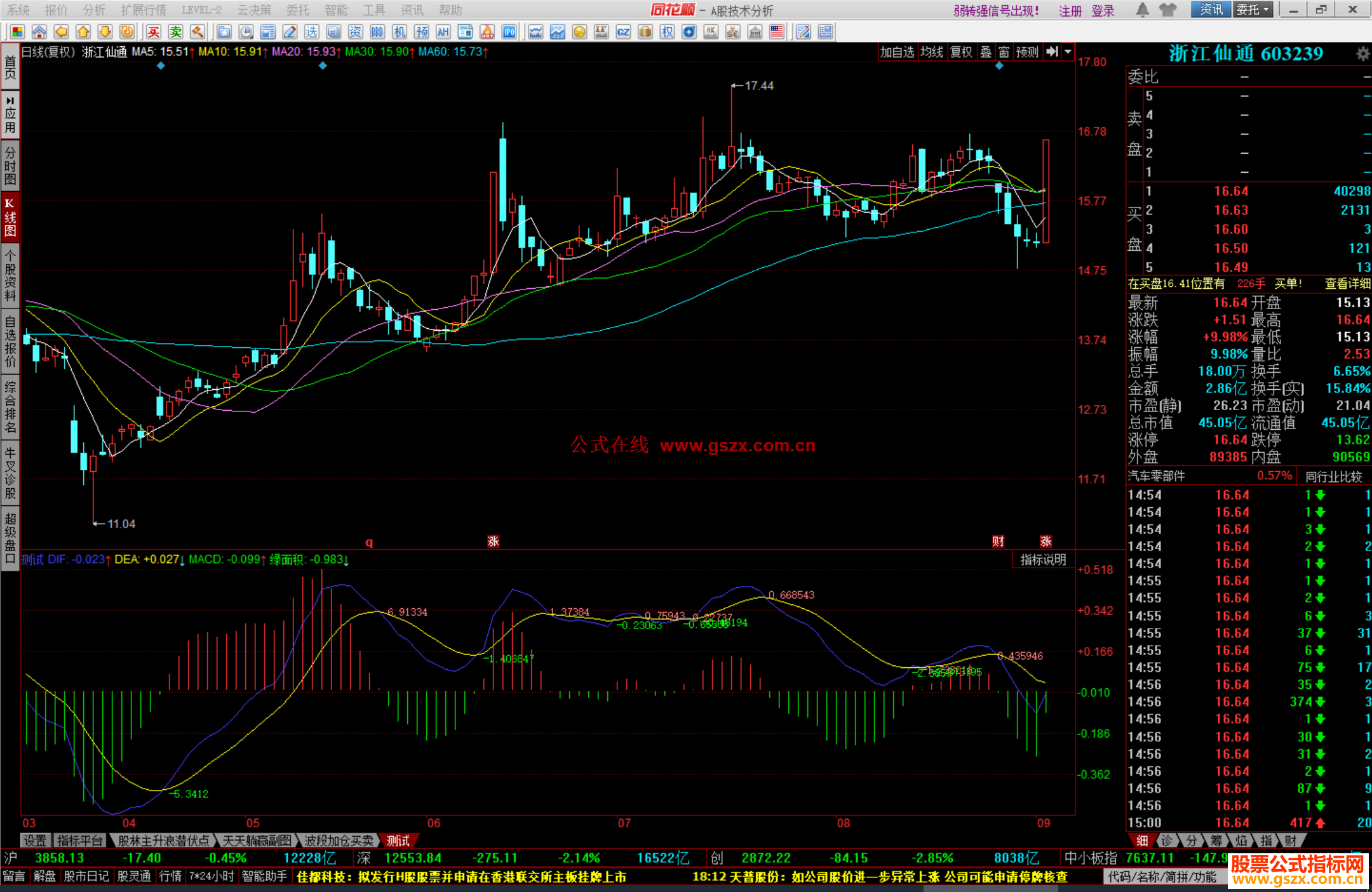Viewport: 1372px width, 892px height.
Task: Click the GZ toolbar icon
Action: [623, 32]
